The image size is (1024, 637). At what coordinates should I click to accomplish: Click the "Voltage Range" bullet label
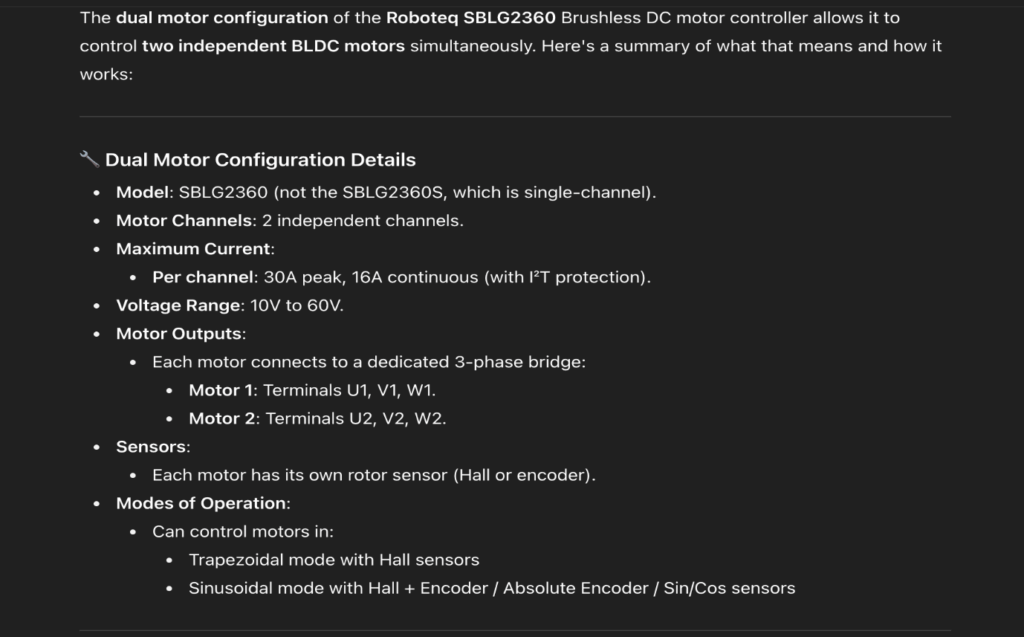[178, 305]
